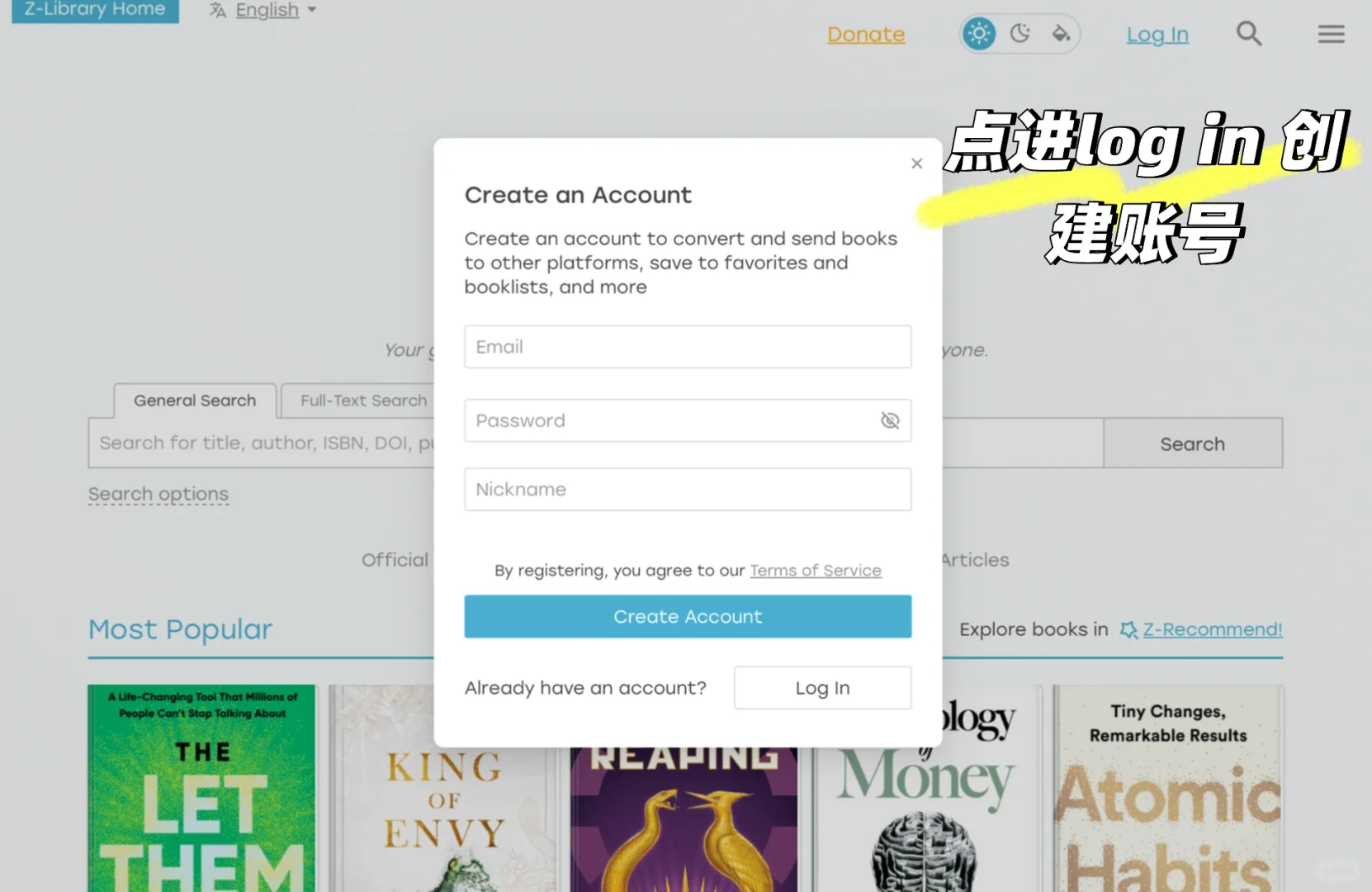Open the Z-Recommend! link
Screen dimensions: 1372x892
[1213, 629]
